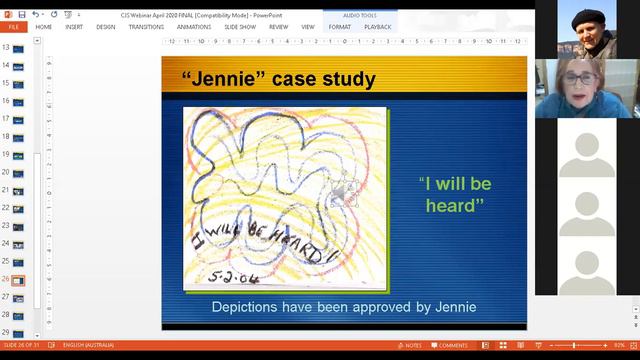Click the thumbnail pane collapse arrow
The image size is (640, 360).
pyautogui.click(x=37, y=41)
